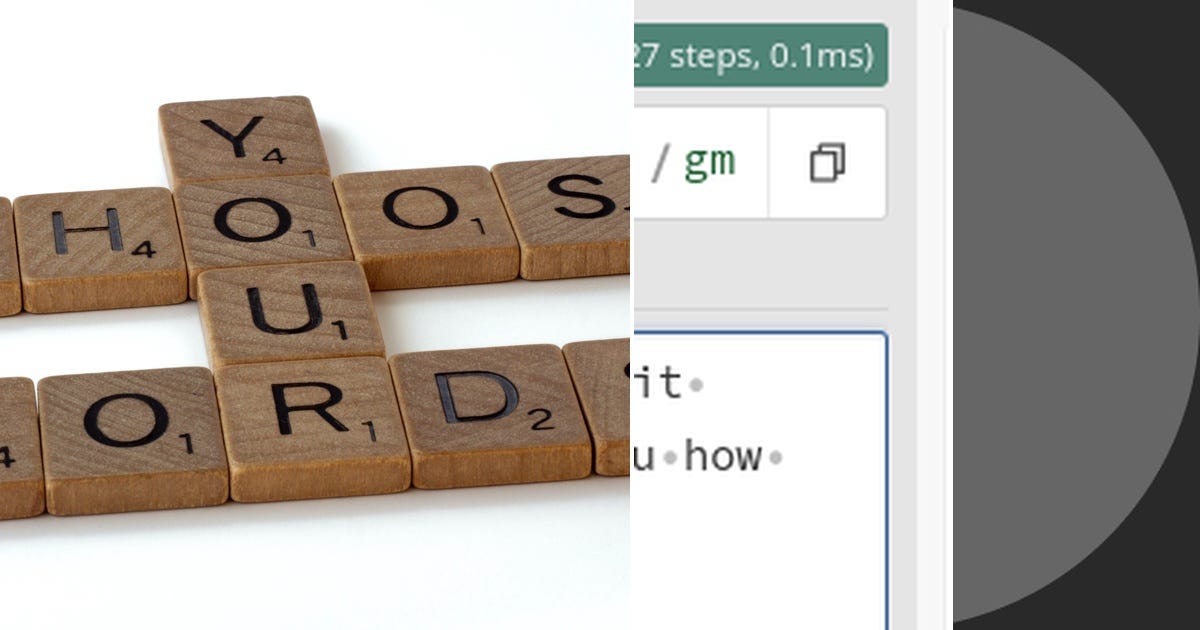Viewport: 1200px width, 630px height.
Task: Open the gm regex flags selector
Action: pos(710,162)
